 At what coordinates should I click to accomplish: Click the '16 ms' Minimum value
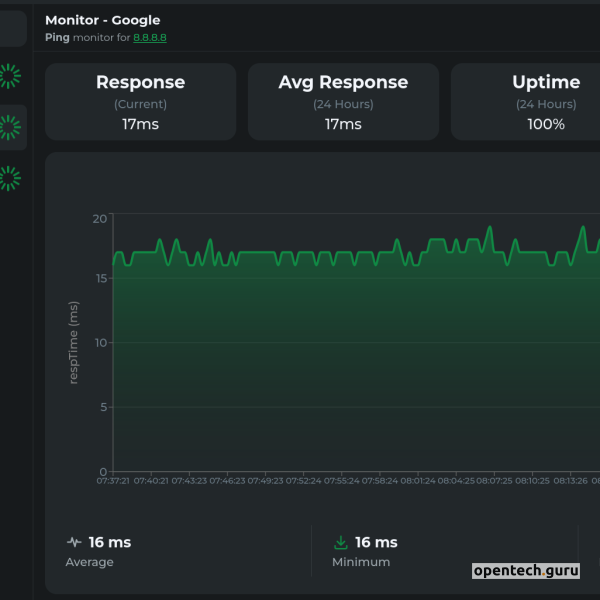click(376, 542)
